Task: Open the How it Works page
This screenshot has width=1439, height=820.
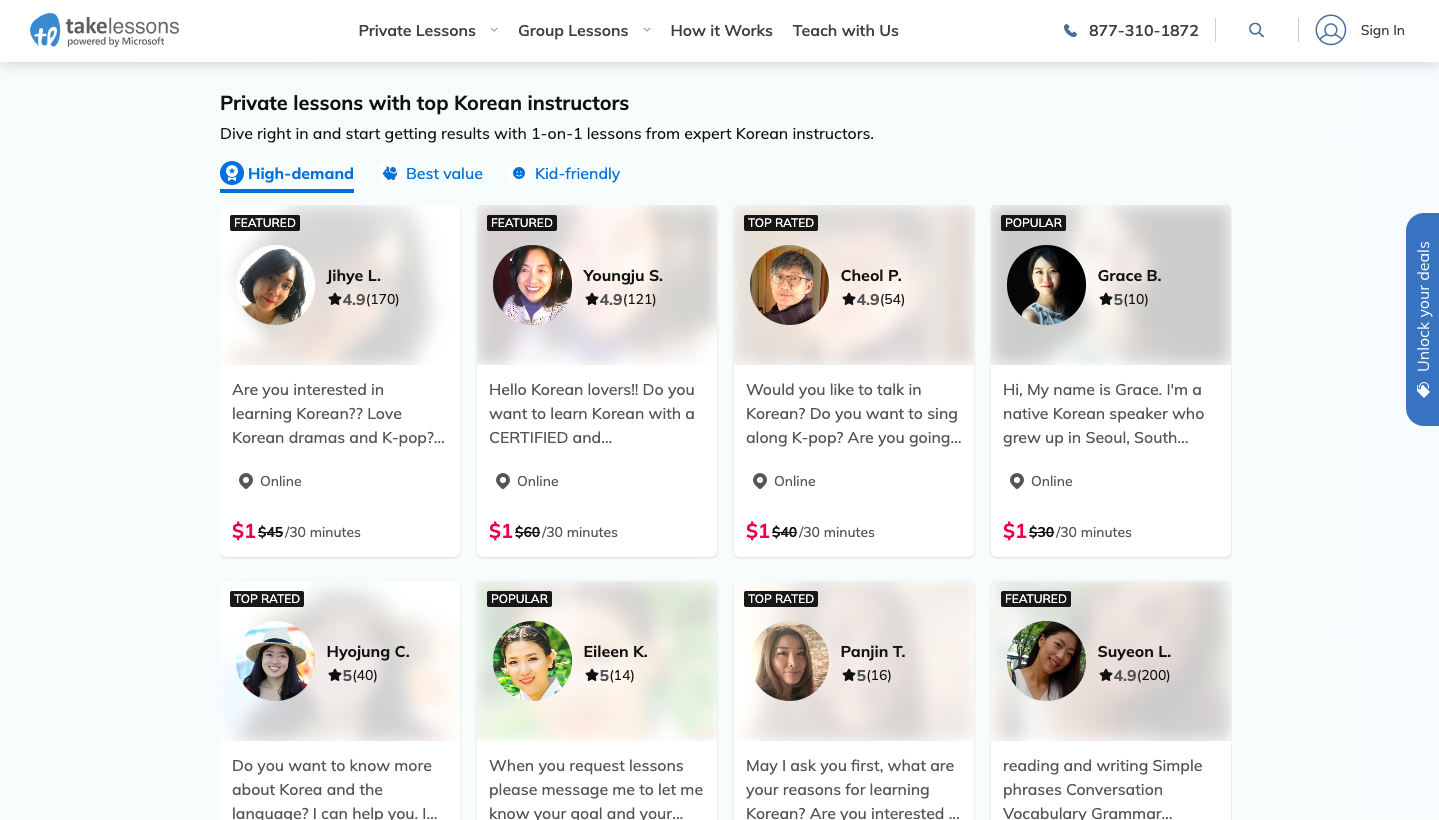Action: [721, 31]
